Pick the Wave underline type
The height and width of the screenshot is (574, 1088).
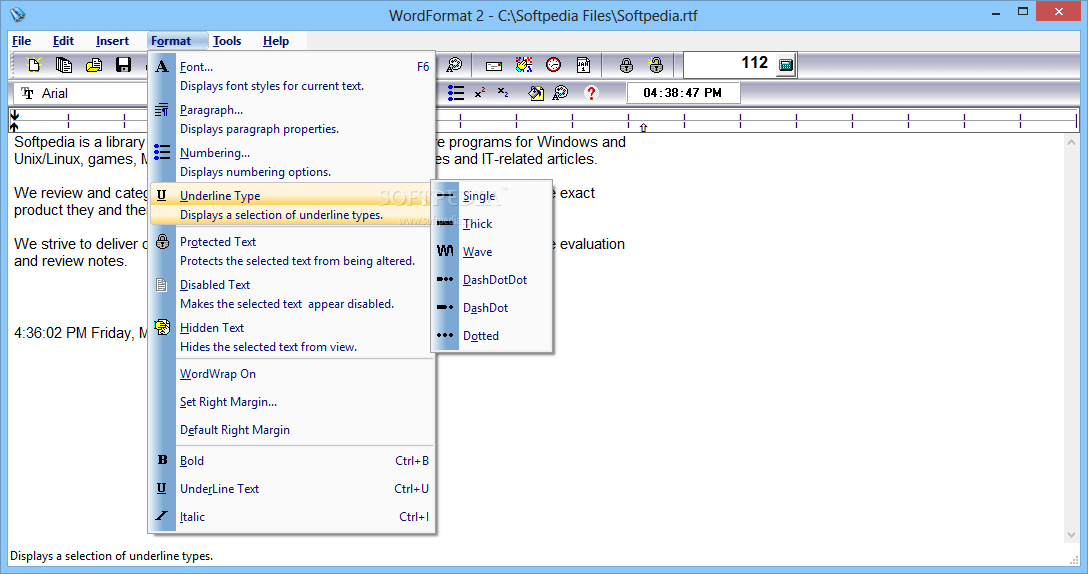pos(492,252)
